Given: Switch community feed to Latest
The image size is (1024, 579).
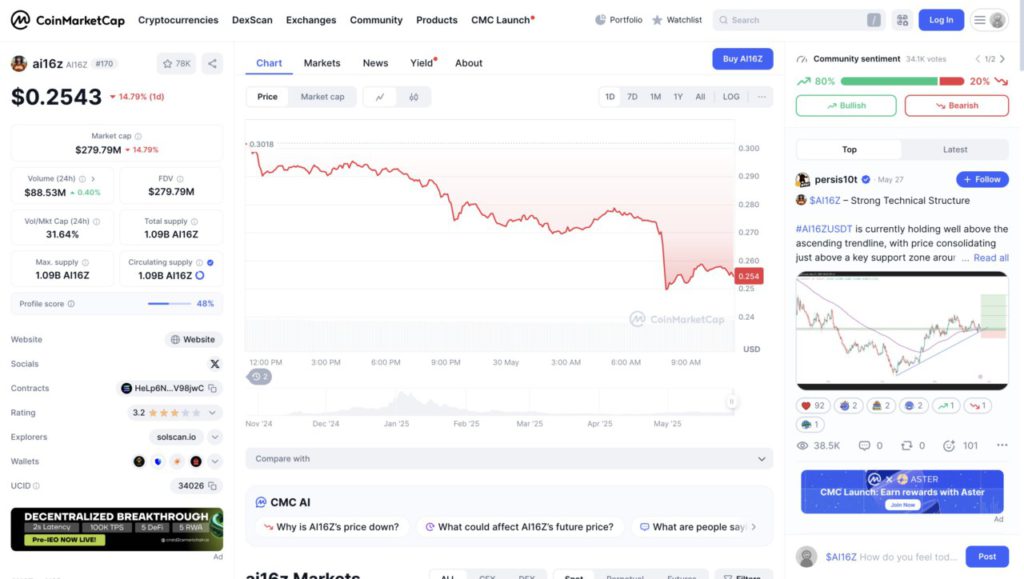Looking at the screenshot, I should [x=955, y=150].
